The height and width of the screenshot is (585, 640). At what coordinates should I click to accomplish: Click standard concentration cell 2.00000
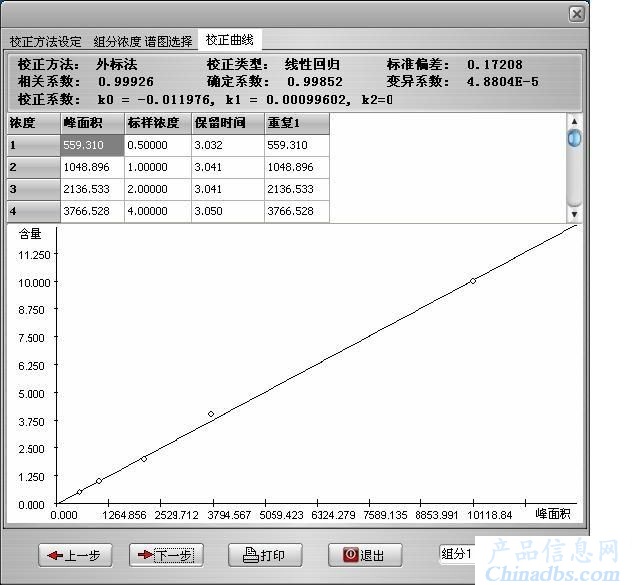(x=158, y=189)
